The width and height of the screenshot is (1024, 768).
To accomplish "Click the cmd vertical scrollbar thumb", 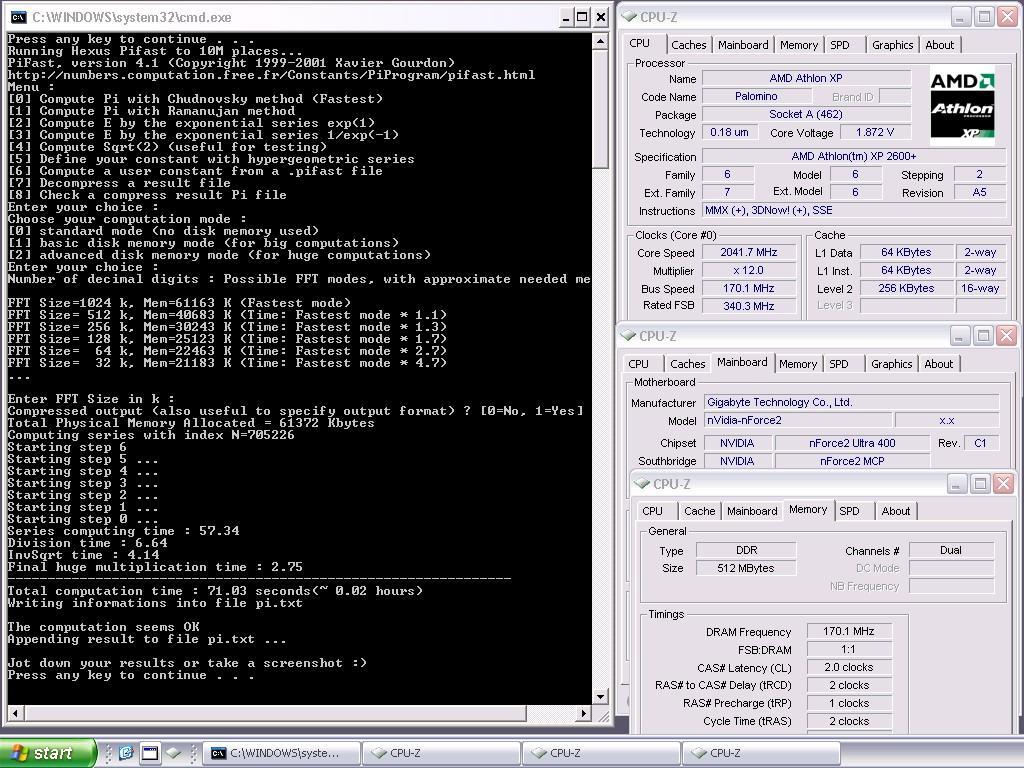I will point(601,110).
